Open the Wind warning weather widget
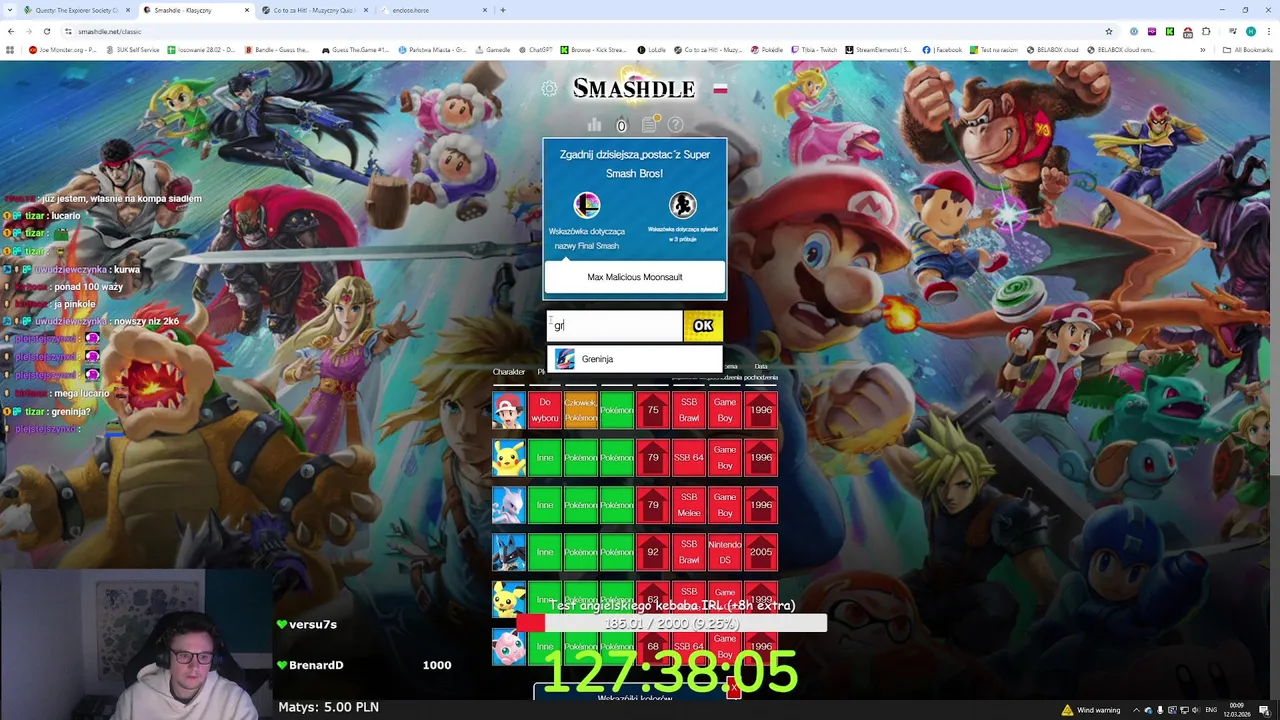The width and height of the screenshot is (1280, 720). pyautogui.click(x=1092, y=710)
